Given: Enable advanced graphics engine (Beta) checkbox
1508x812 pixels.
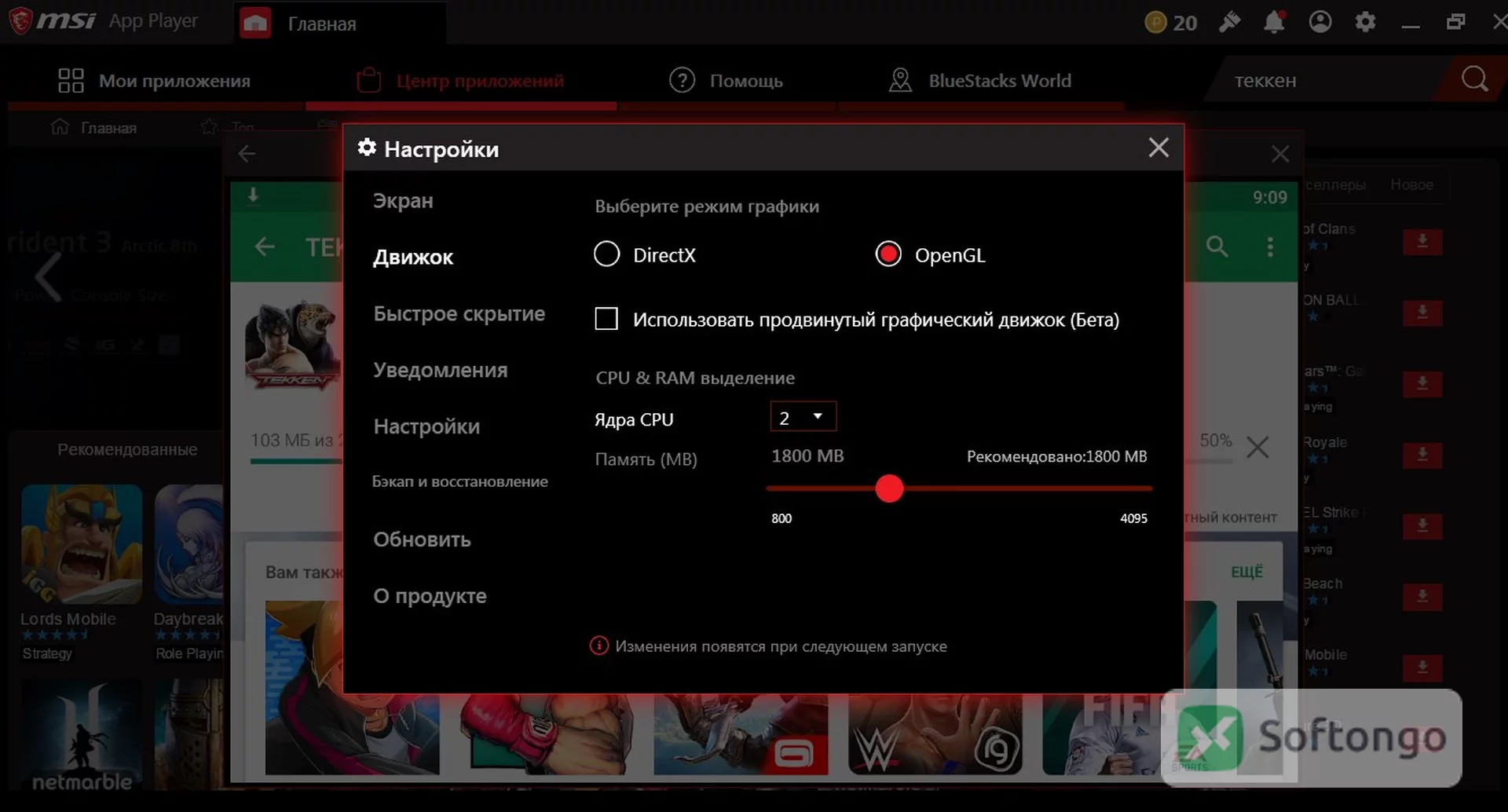Looking at the screenshot, I should (606, 319).
